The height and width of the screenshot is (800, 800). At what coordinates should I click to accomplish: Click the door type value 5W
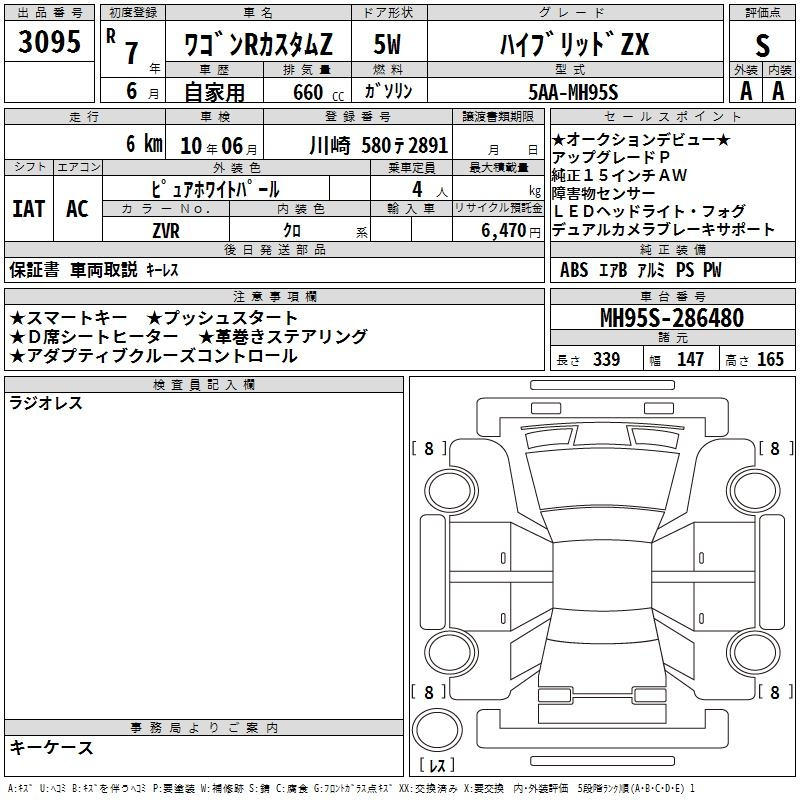click(x=388, y=44)
